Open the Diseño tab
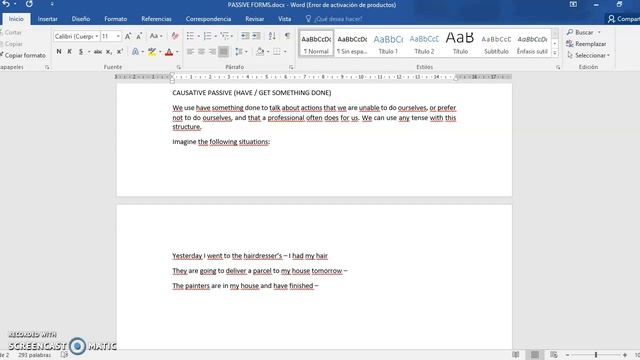 pyautogui.click(x=81, y=19)
